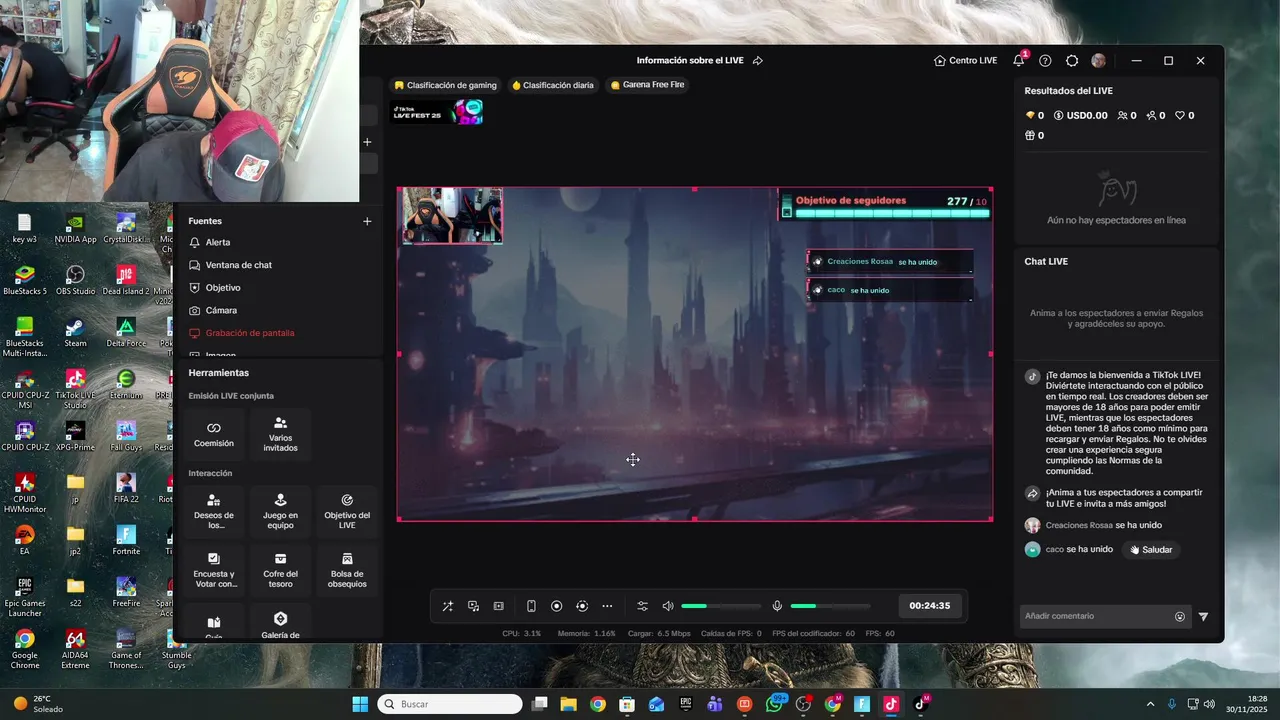Image resolution: width=1280 pixels, height=720 pixels.
Task: Click Saludar button next to caco
Action: (1151, 549)
